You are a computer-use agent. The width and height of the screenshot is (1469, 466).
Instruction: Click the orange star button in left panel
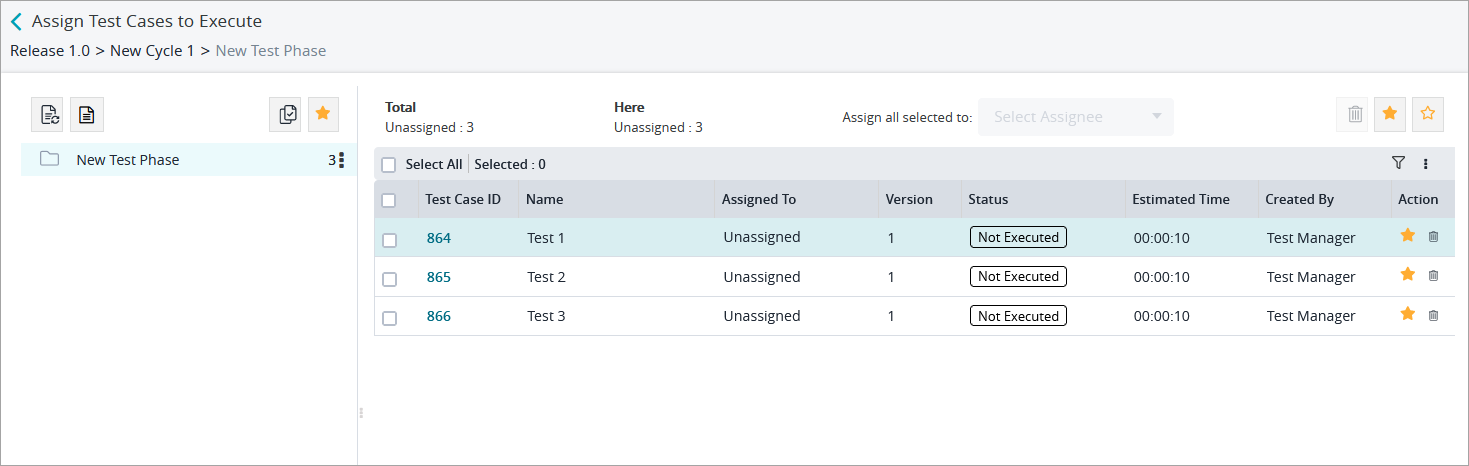coord(323,115)
